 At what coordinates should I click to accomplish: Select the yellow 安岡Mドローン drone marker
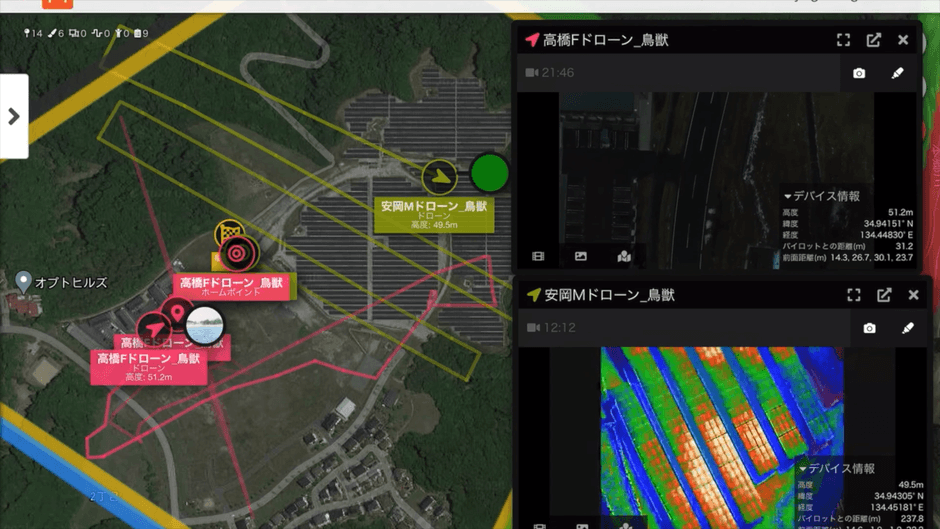[439, 177]
